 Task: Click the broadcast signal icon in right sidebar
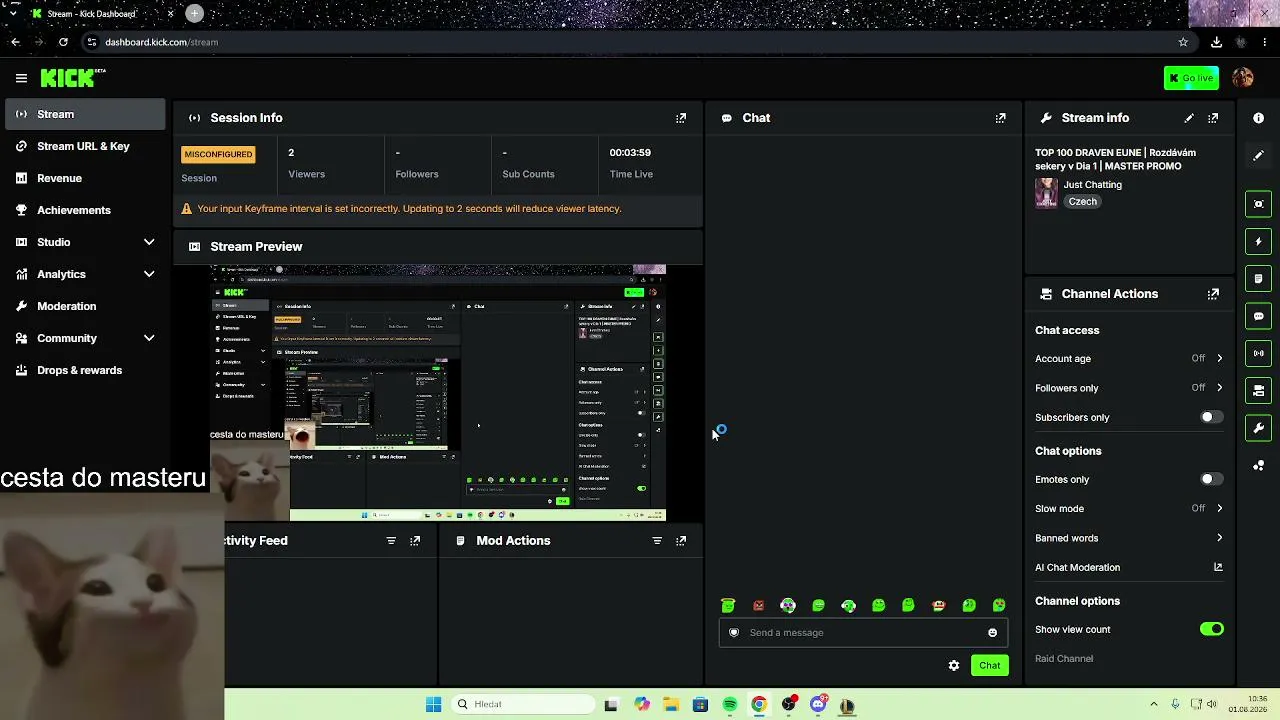[x=1258, y=353]
